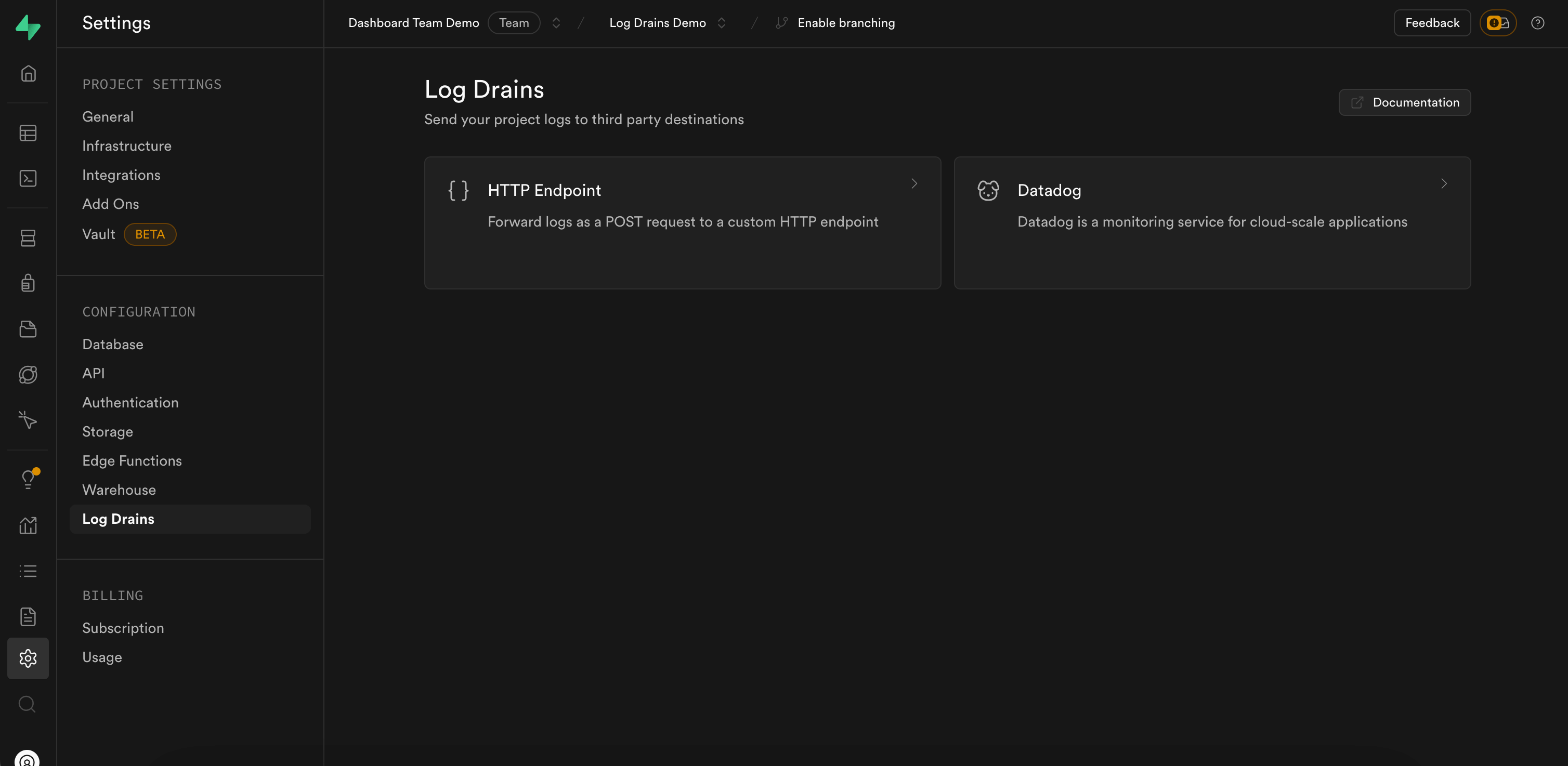Expand the organization switcher next to Team

click(556, 23)
